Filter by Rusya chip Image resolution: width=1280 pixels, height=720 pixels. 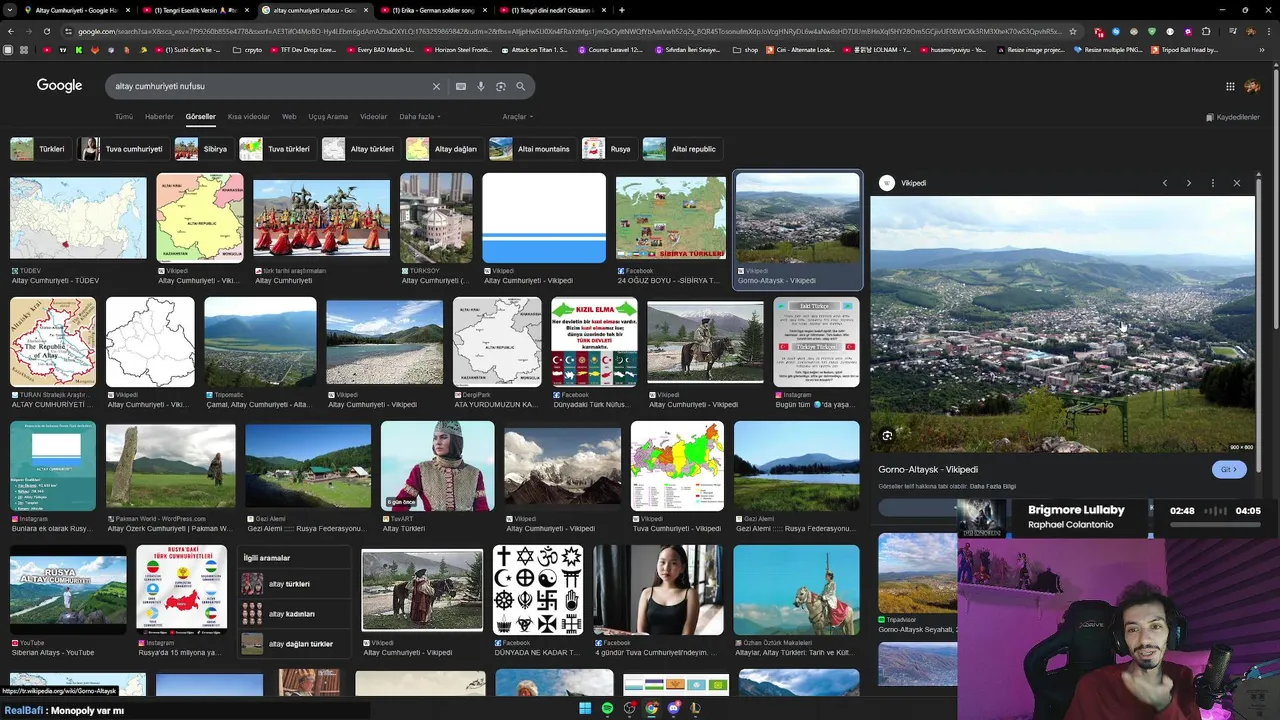pos(608,149)
